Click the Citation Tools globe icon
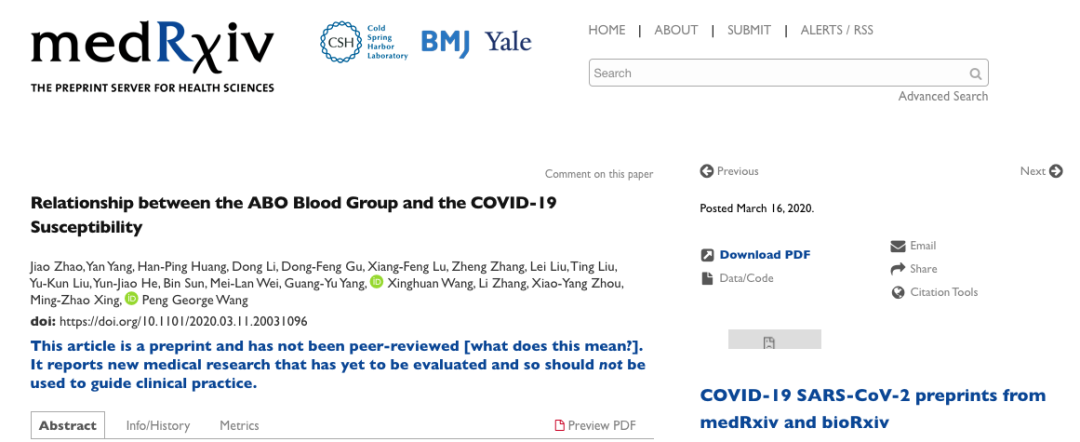Viewport: 1080px width, 442px height. coord(897,293)
